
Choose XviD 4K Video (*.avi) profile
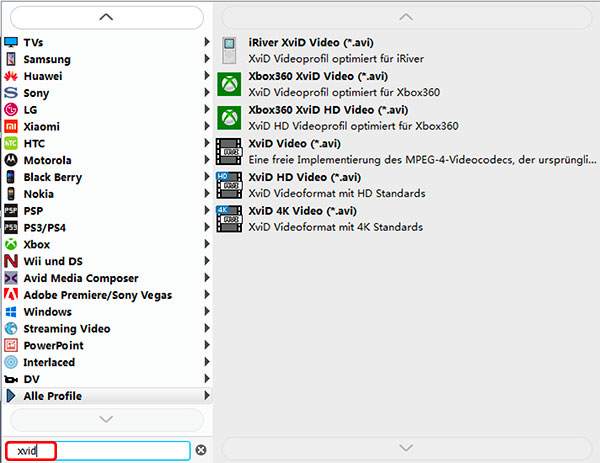pyautogui.click(x=406, y=218)
